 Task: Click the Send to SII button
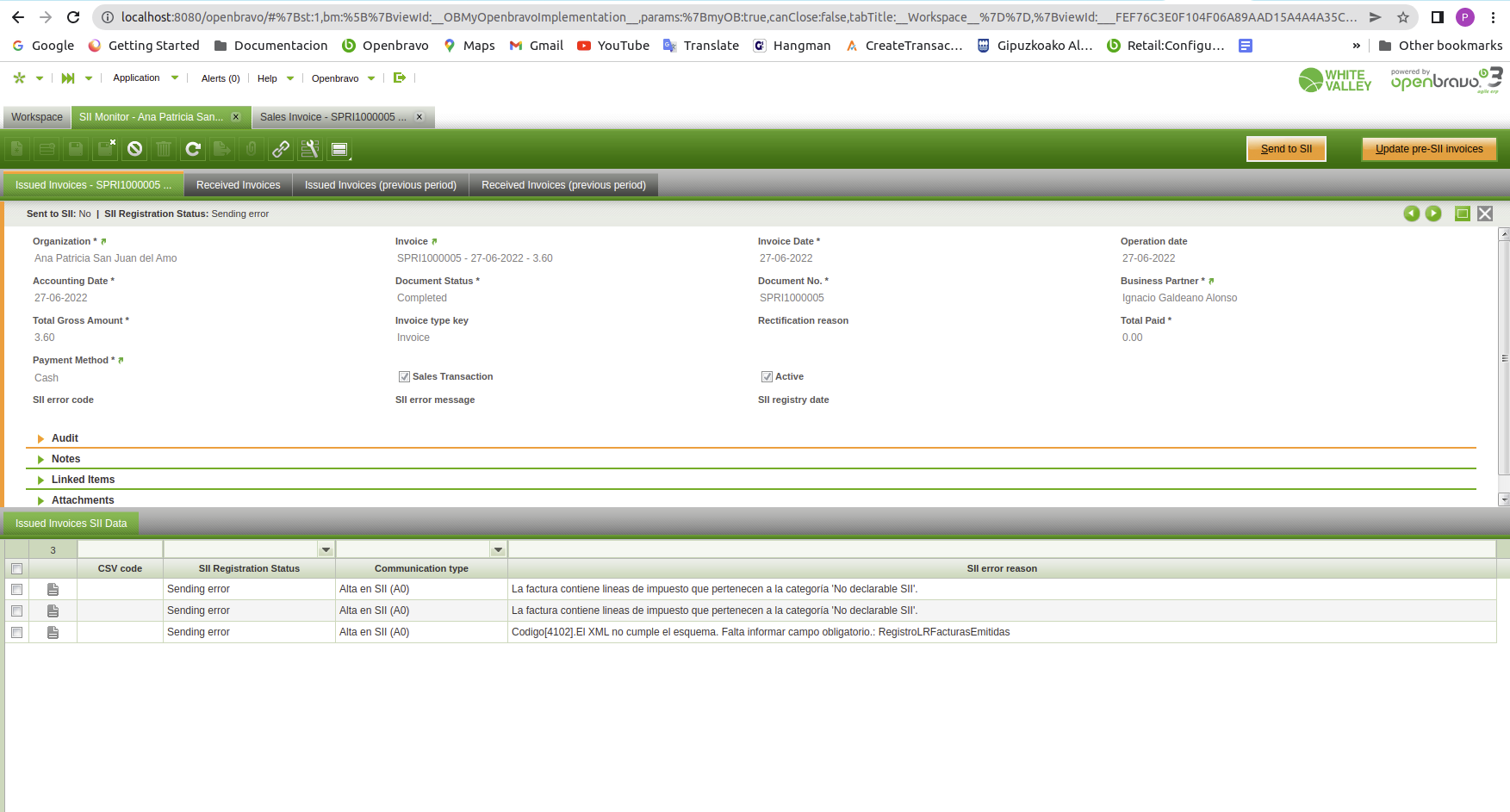[x=1286, y=149]
